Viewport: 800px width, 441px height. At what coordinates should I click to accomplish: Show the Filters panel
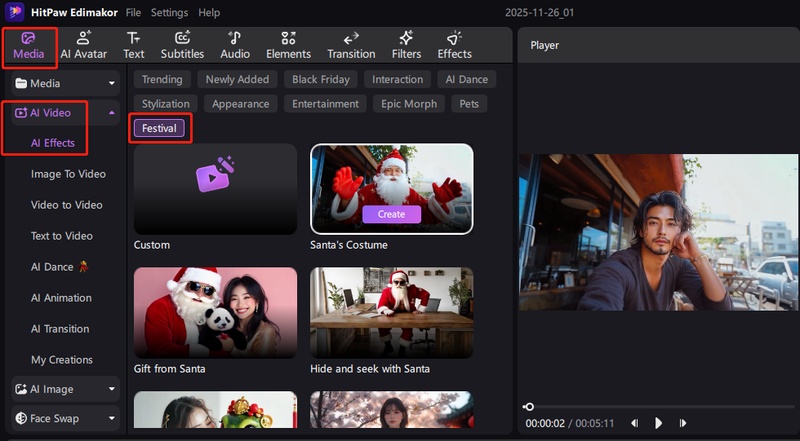406,45
